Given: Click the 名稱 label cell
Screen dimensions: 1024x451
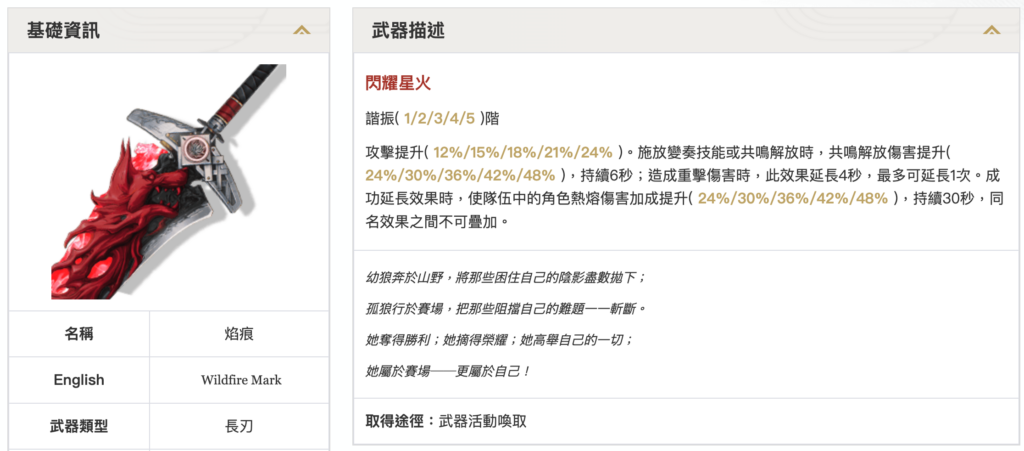Looking at the screenshot, I should coord(79,334).
